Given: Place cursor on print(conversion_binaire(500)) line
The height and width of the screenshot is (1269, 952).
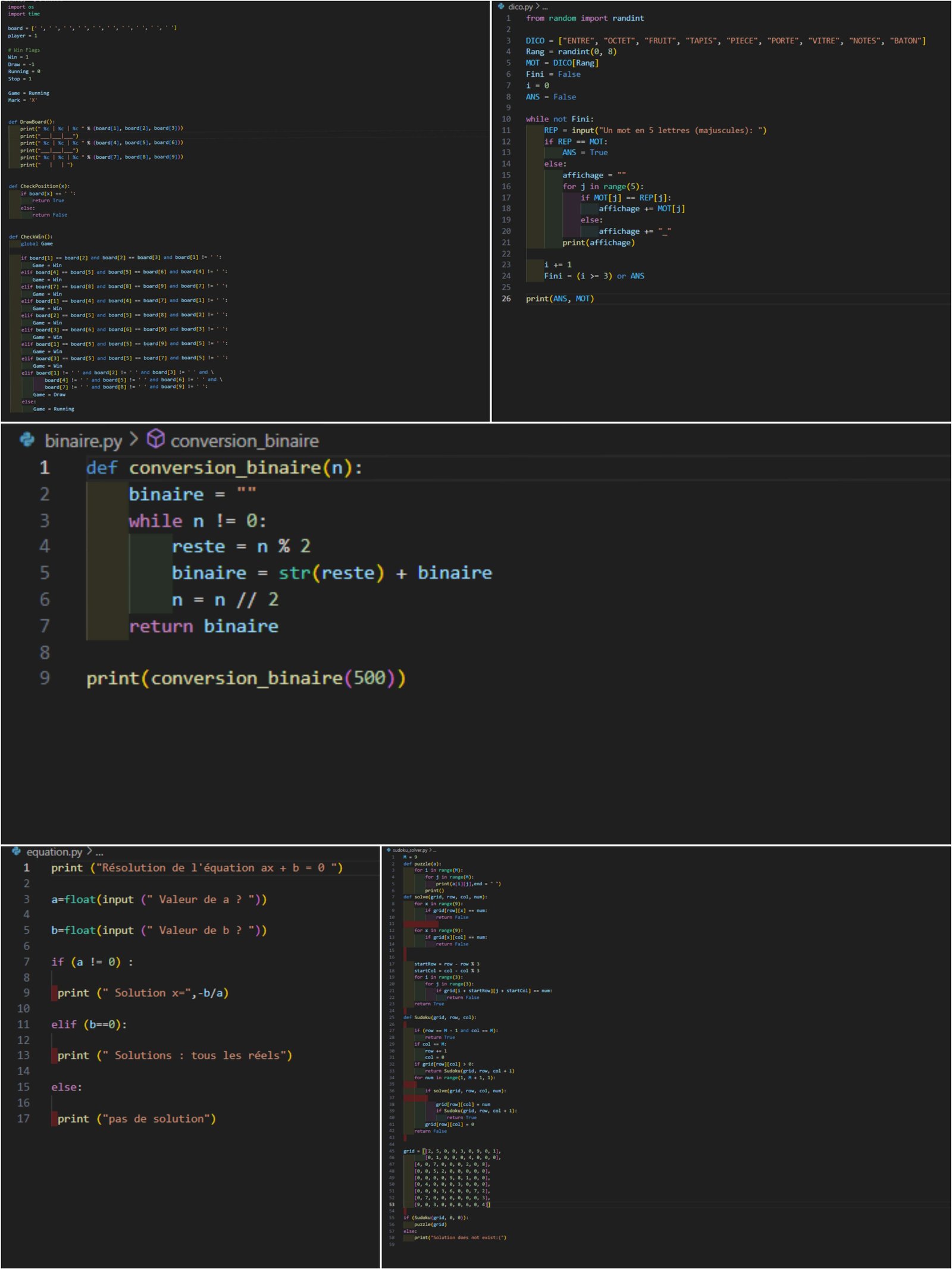Looking at the screenshot, I should (x=246, y=678).
